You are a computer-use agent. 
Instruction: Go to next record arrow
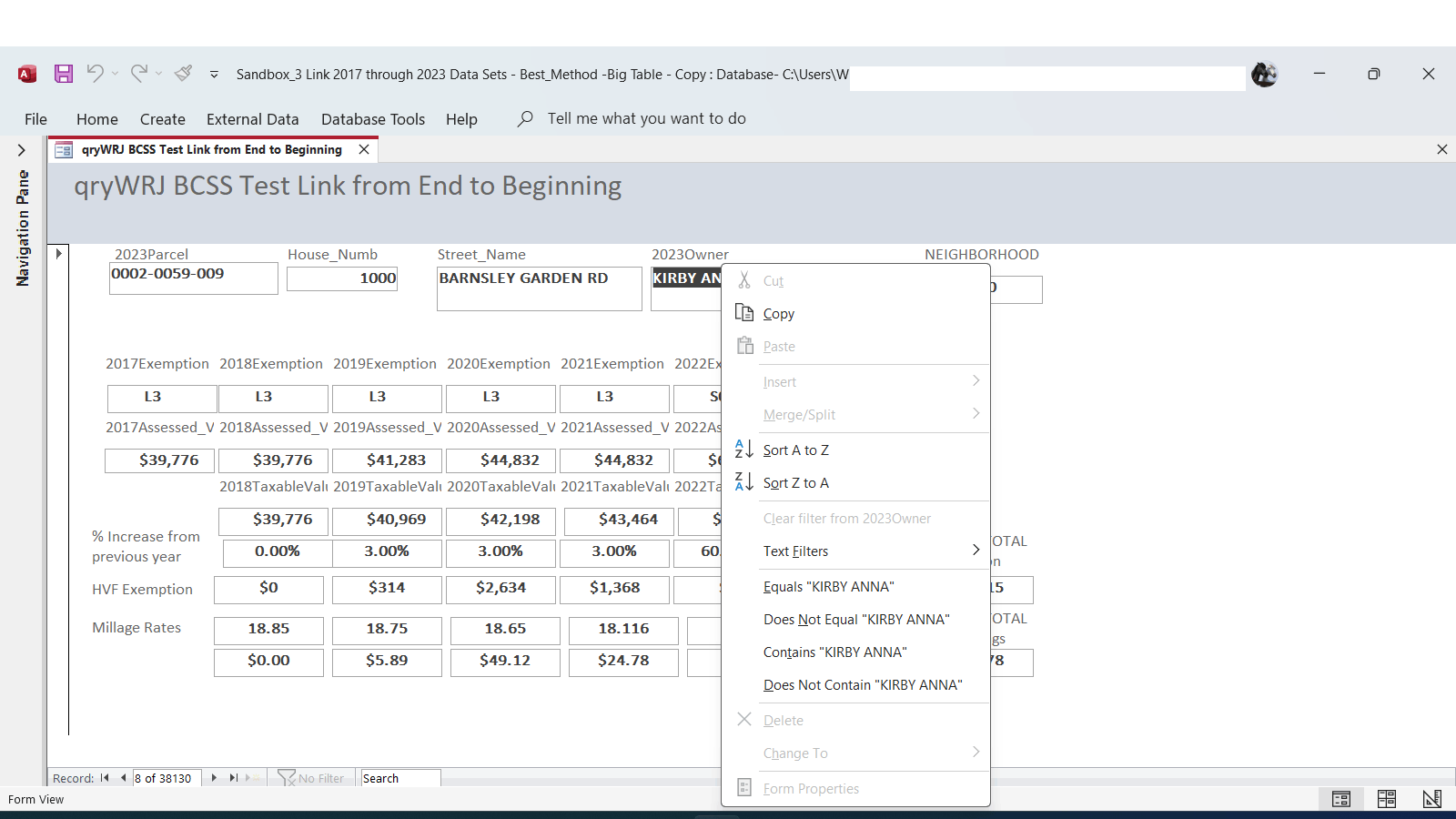coord(214,778)
